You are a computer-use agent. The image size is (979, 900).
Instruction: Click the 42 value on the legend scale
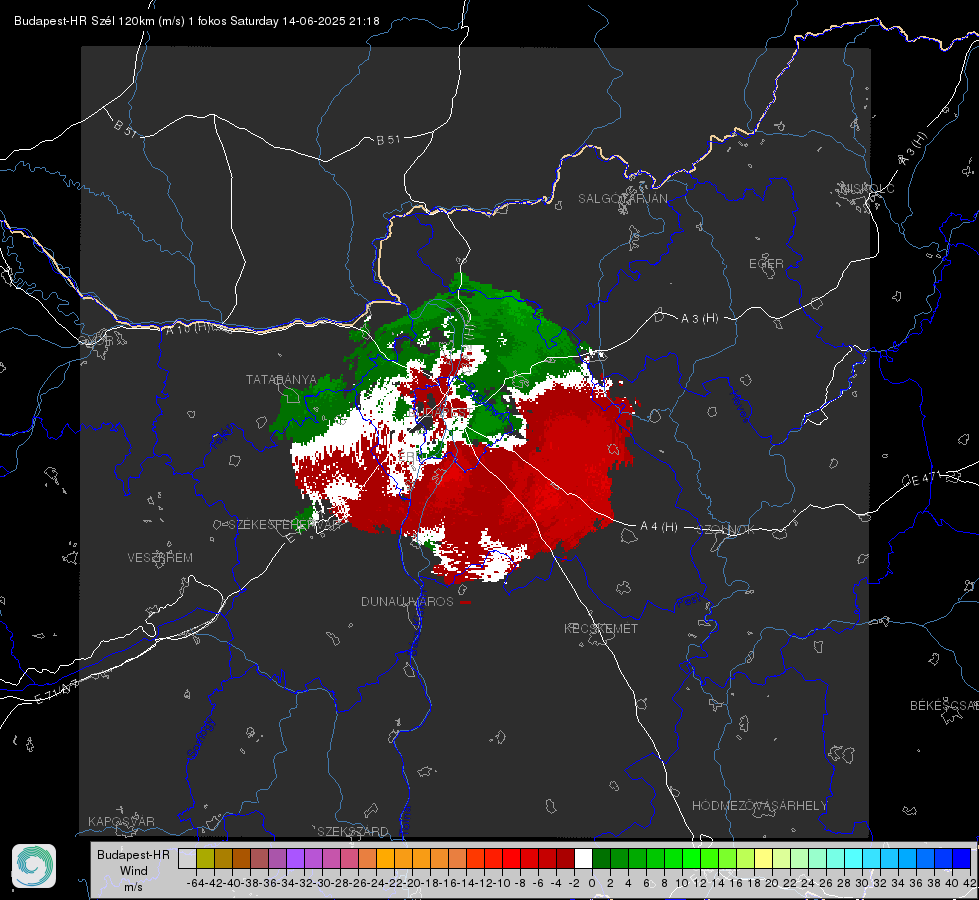(969, 883)
